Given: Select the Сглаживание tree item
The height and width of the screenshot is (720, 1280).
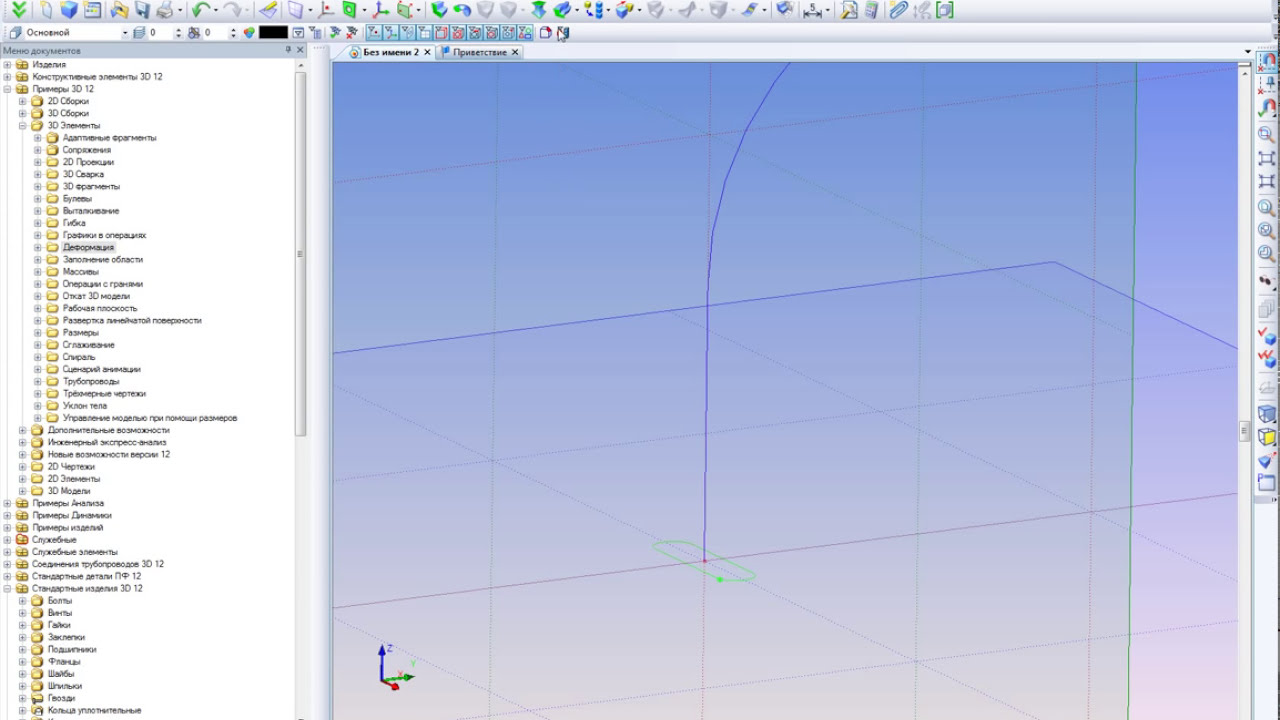Looking at the screenshot, I should click(89, 345).
